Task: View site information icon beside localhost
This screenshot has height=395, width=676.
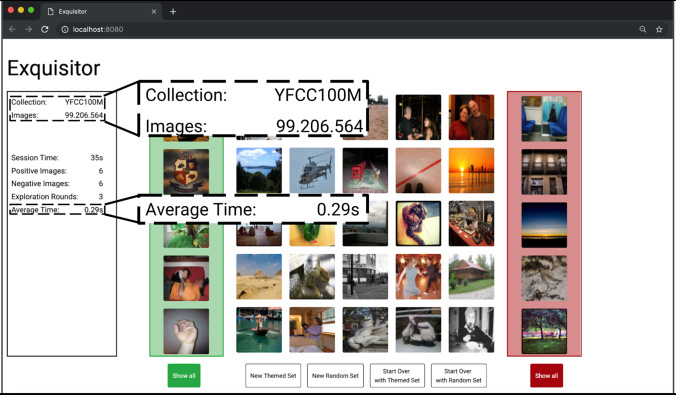Action: pos(65,29)
